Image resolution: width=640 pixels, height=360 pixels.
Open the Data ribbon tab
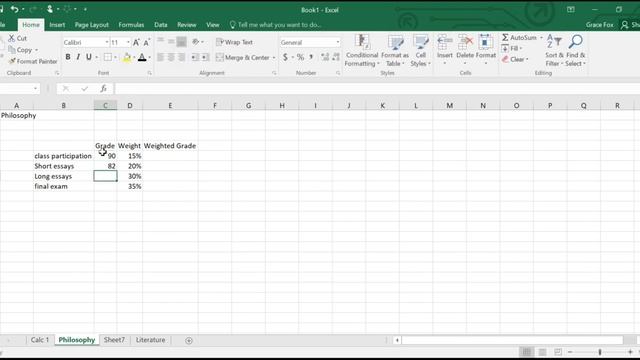(x=160, y=25)
